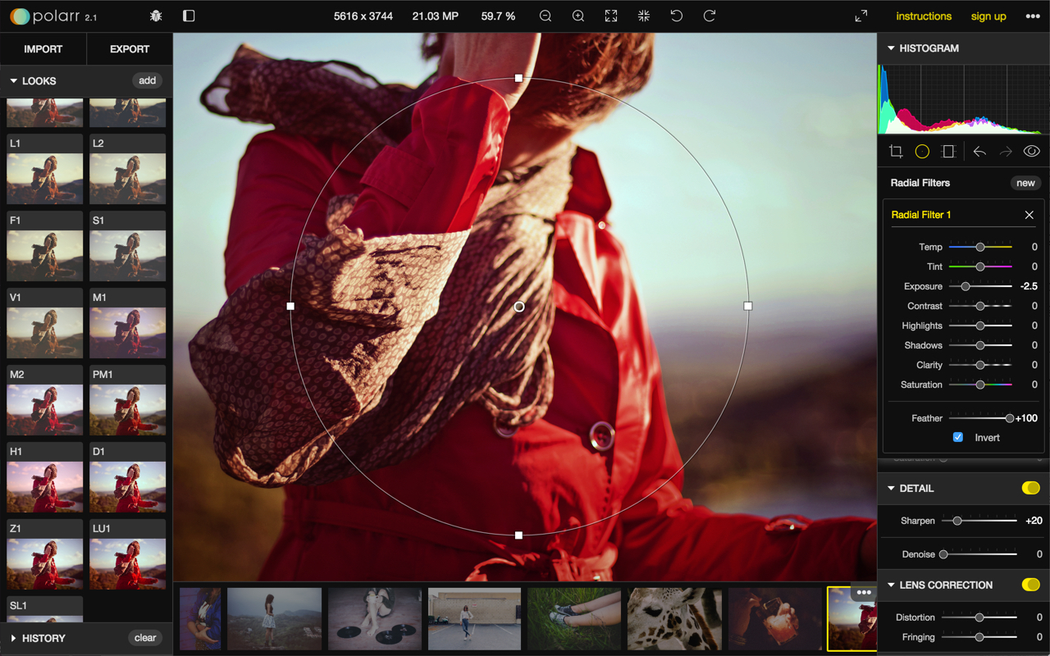Open the Import tab
Screen dimensions: 1050x656
coord(43,49)
